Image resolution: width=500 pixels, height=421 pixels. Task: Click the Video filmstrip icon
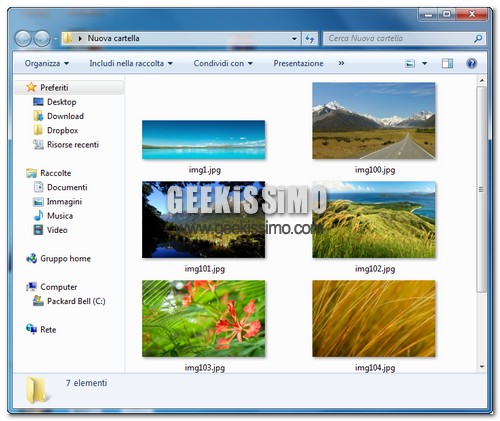pyautogui.click(x=38, y=230)
